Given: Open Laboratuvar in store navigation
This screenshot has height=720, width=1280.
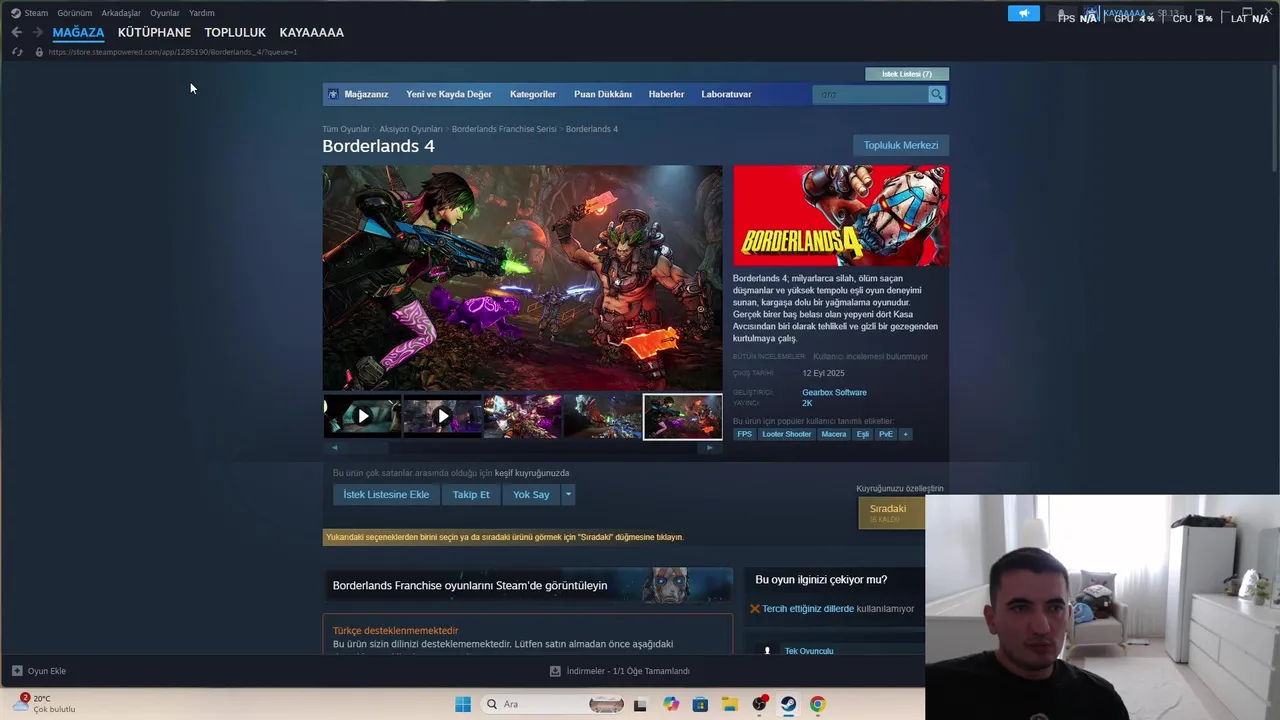Looking at the screenshot, I should click(x=726, y=94).
